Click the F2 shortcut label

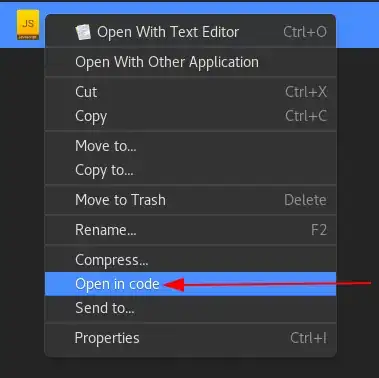click(319, 230)
